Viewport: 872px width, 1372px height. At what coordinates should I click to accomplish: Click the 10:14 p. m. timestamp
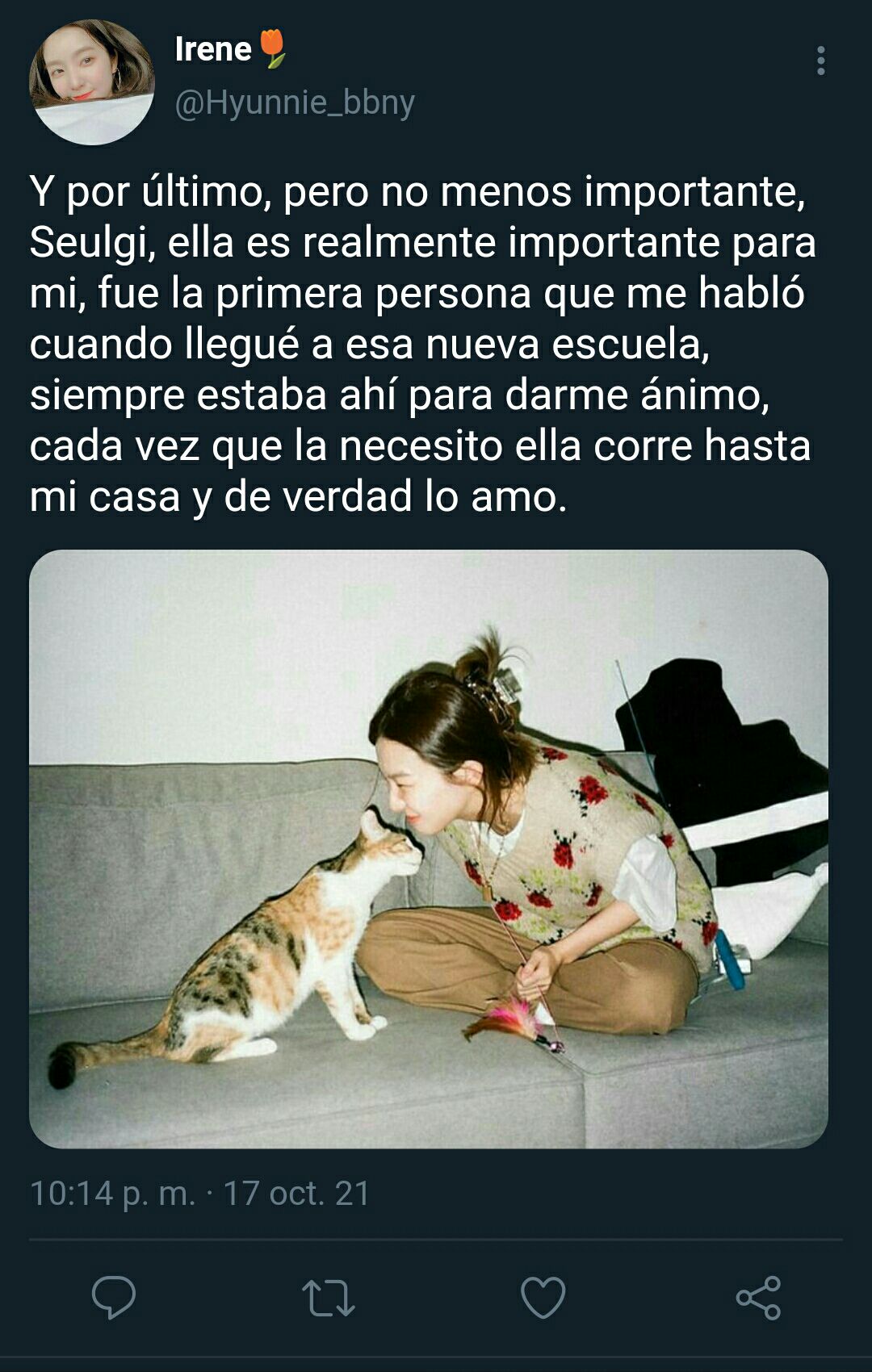112,1193
